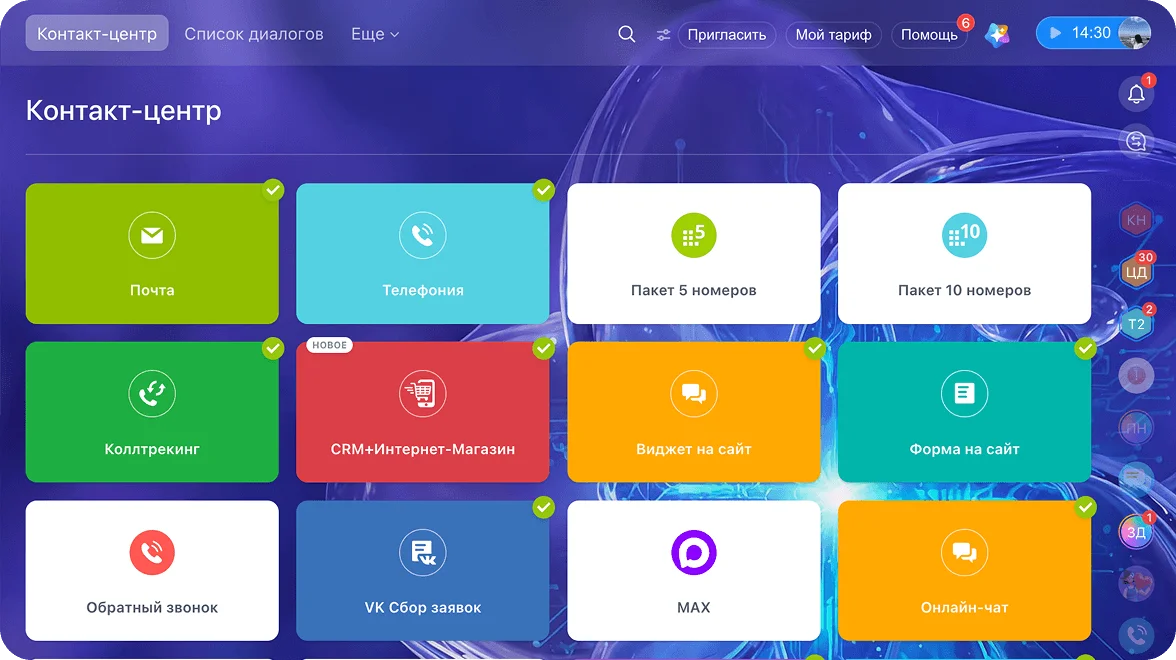Open the КН chat avatar in the sidebar
1176x660 pixels.
(1136, 220)
